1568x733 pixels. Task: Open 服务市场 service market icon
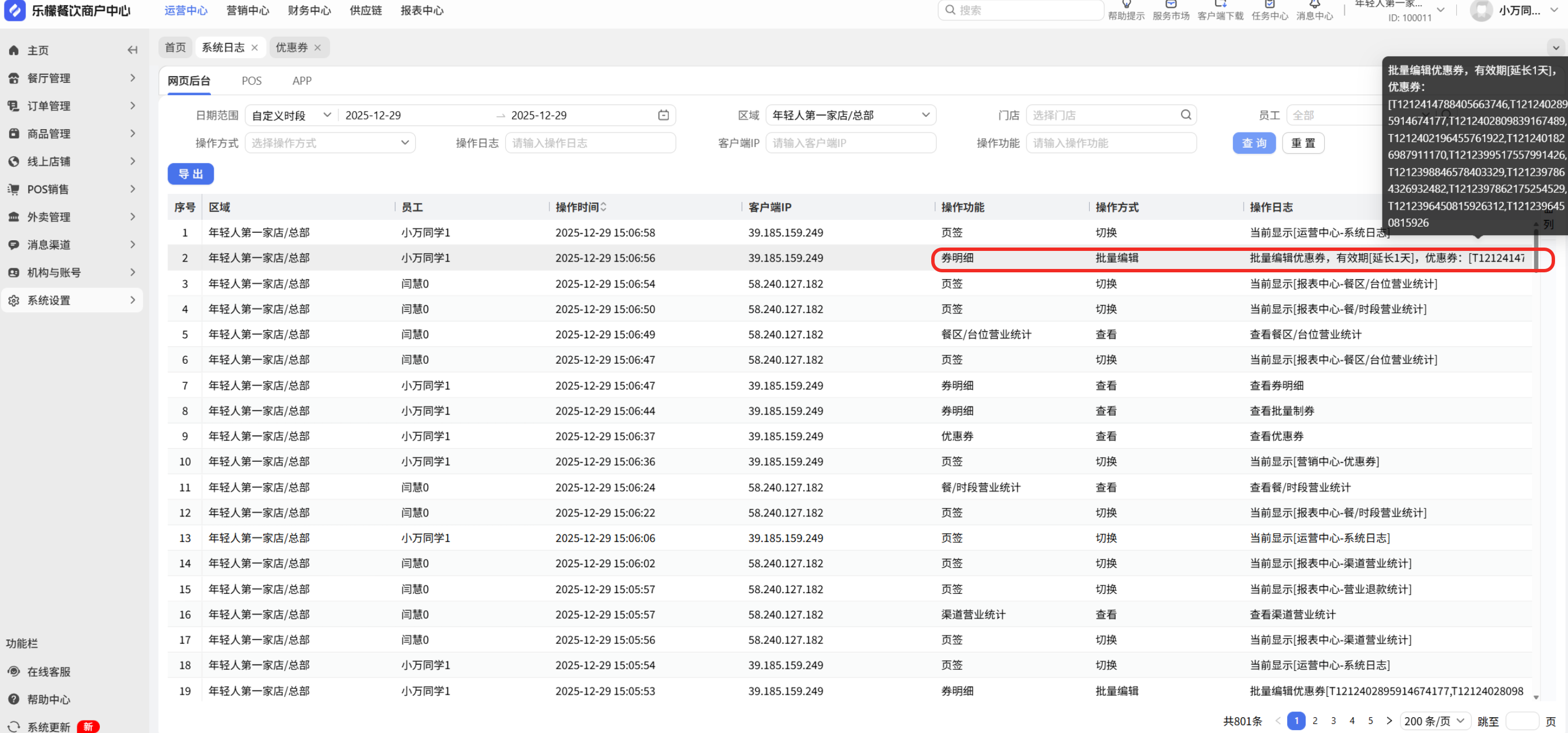click(1170, 5)
